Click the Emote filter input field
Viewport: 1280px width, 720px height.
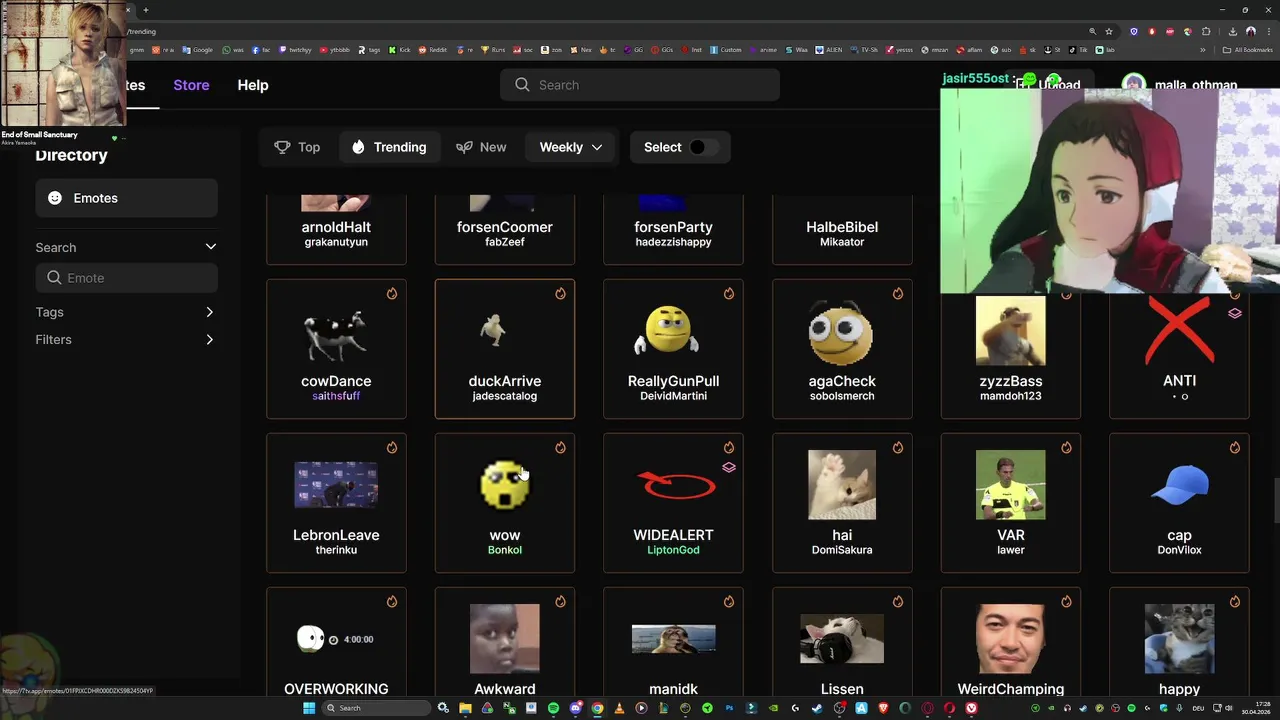tap(126, 278)
